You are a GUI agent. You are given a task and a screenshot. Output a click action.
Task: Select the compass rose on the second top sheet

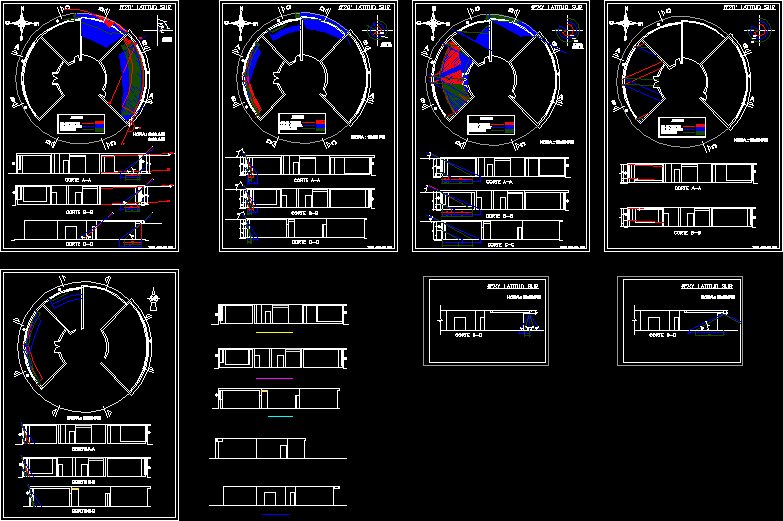238,22
